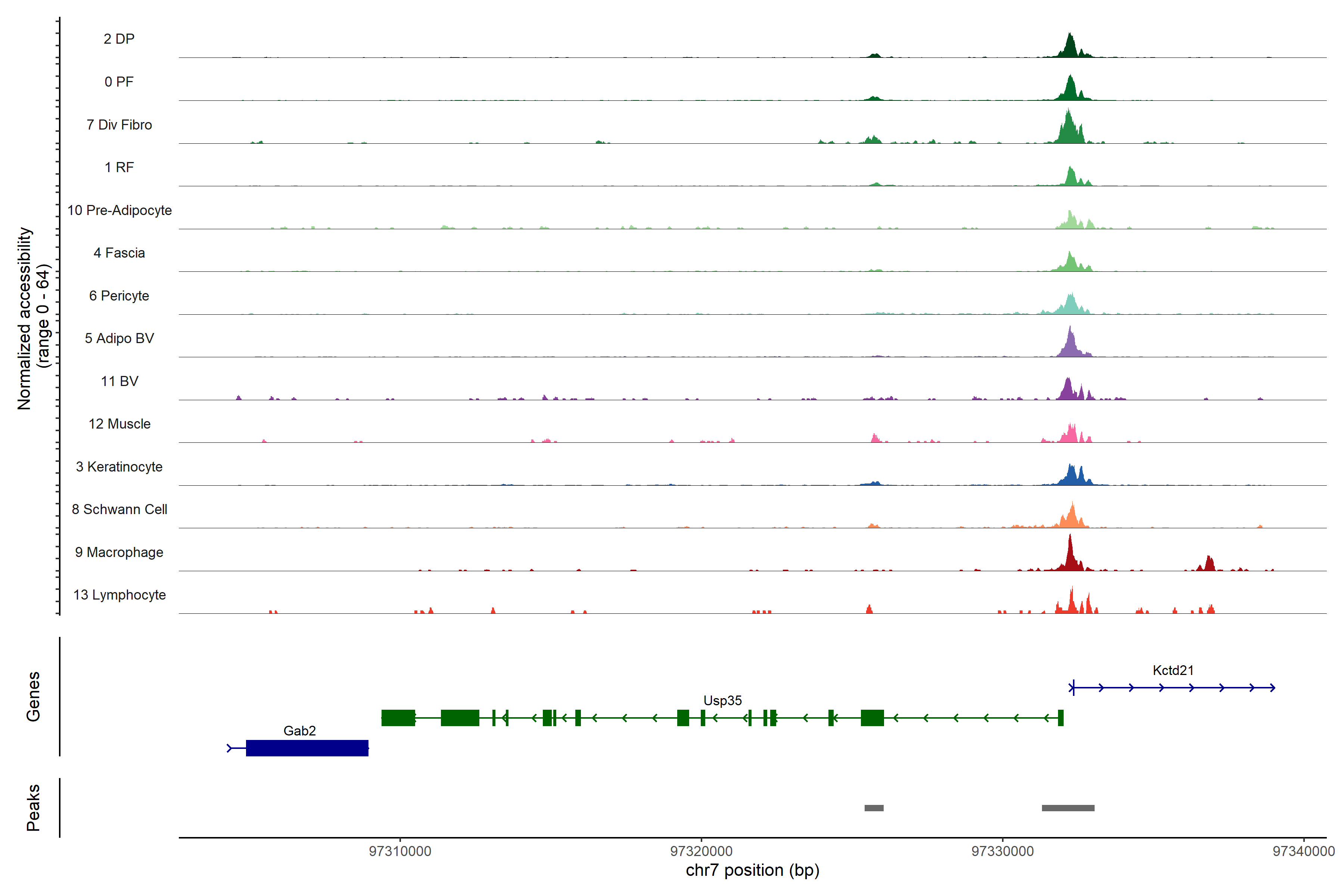Select the small gray peak bar
The width and height of the screenshot is (1344, 896).
(x=874, y=808)
